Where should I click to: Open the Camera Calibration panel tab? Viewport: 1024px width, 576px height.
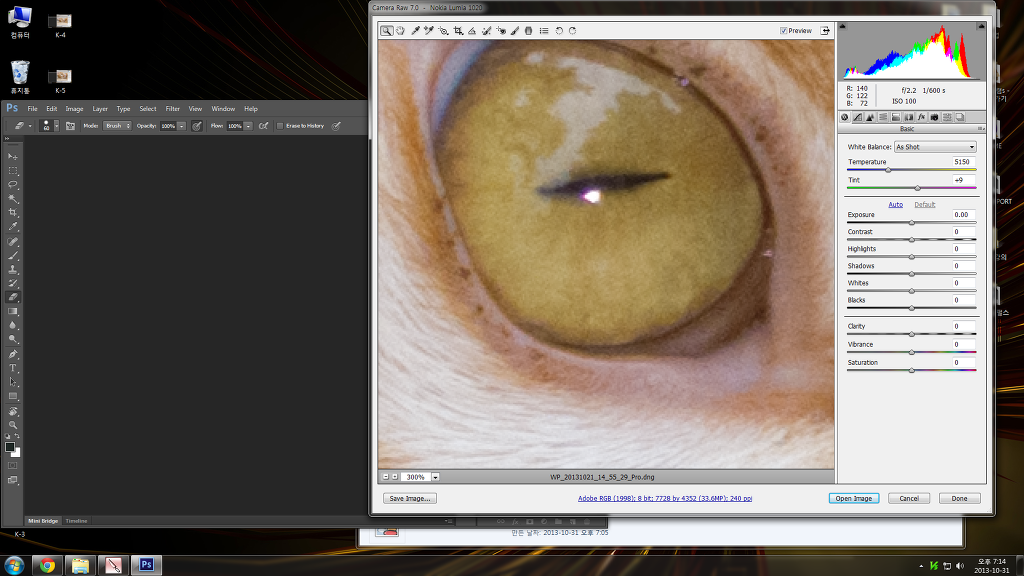tap(934, 117)
